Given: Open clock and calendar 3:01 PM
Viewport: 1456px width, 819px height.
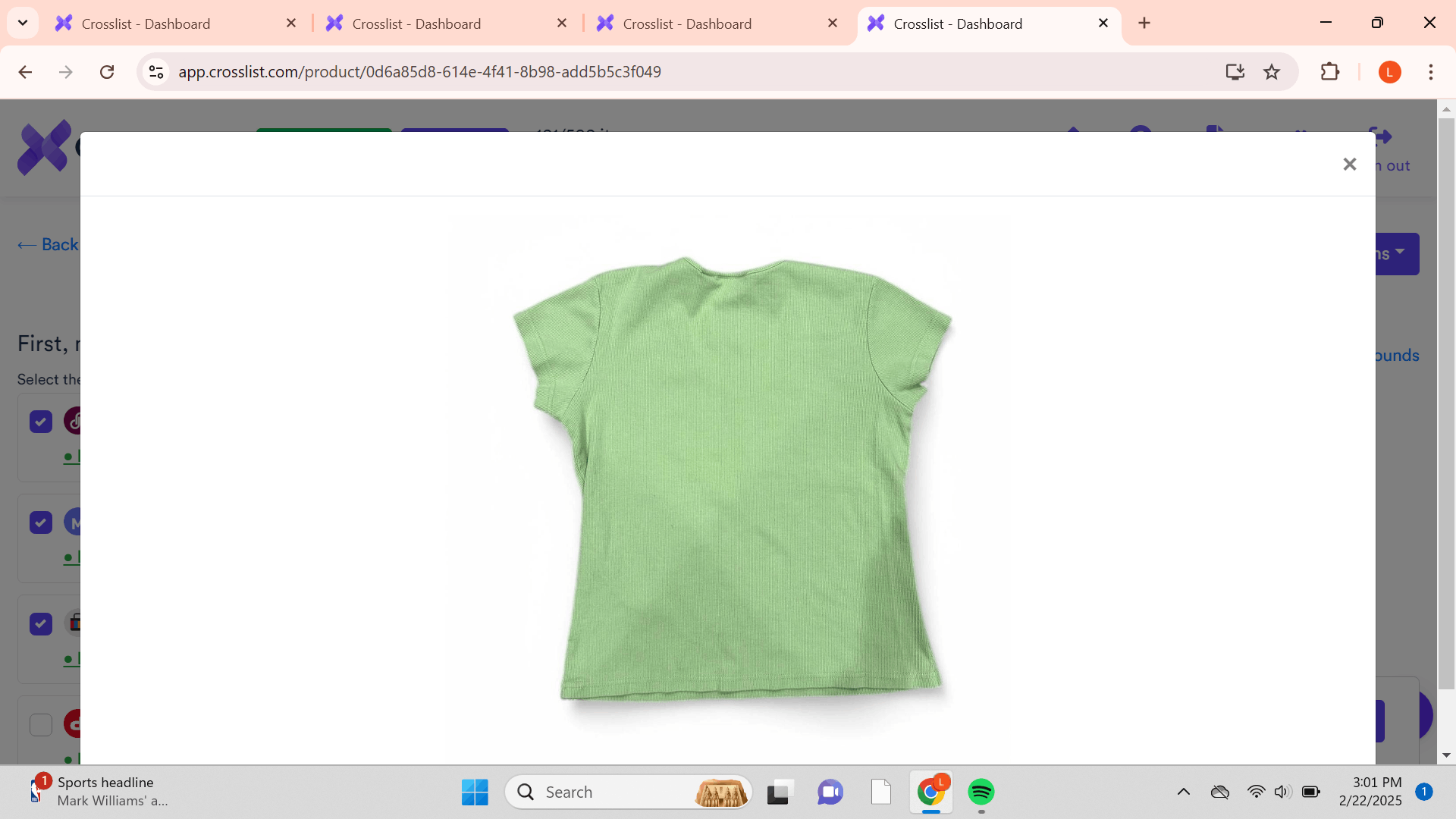Looking at the screenshot, I should 1370,792.
